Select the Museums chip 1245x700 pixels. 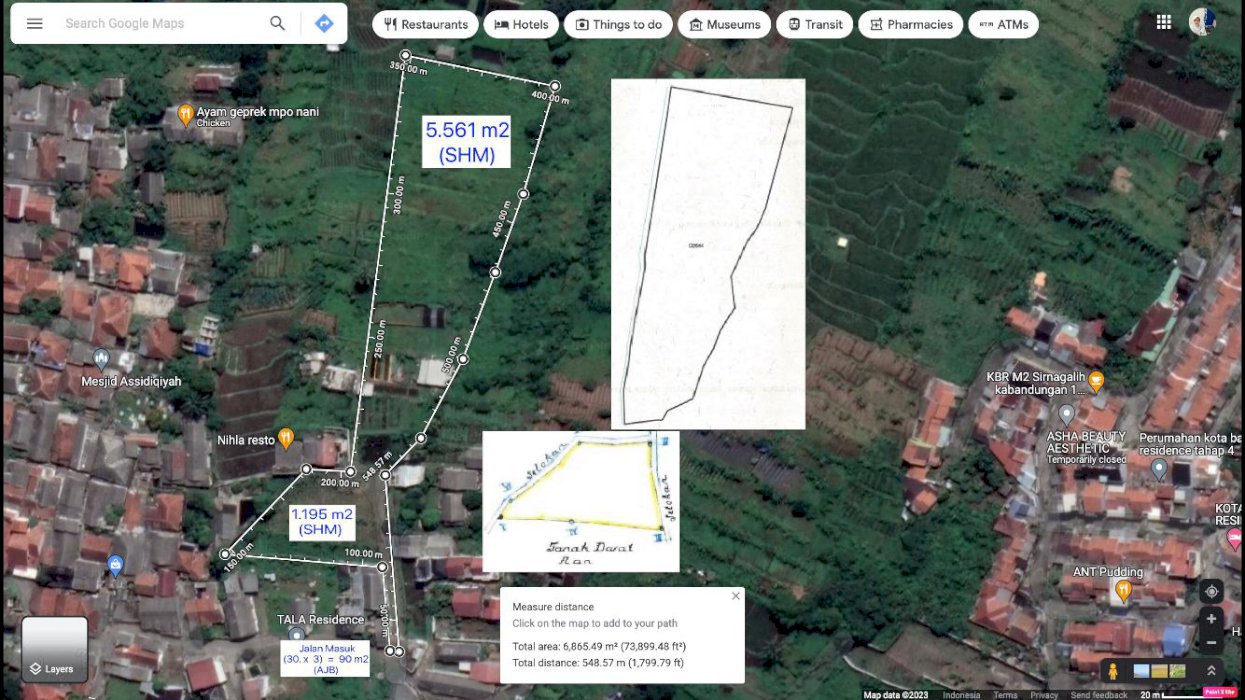point(725,25)
